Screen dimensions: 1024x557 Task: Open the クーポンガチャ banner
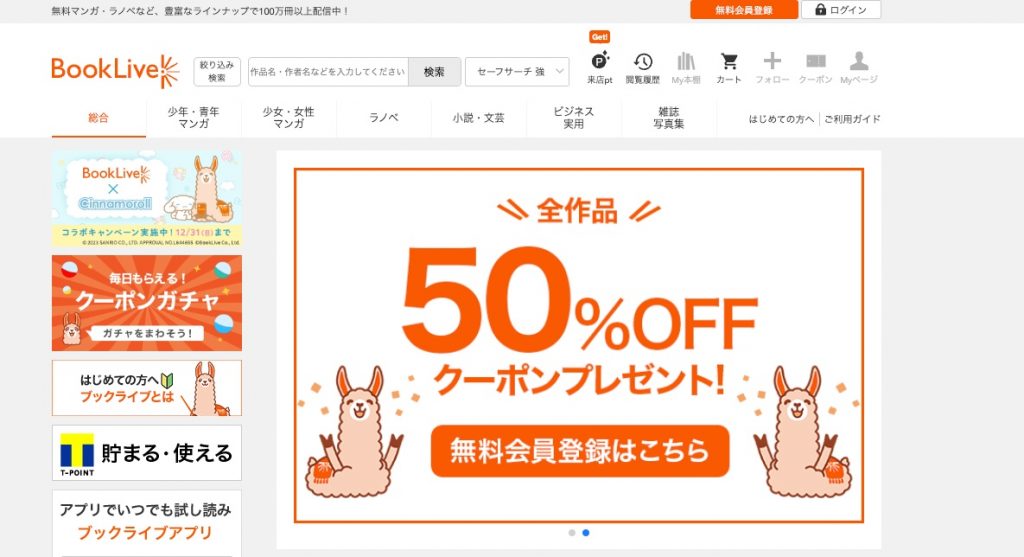(147, 303)
